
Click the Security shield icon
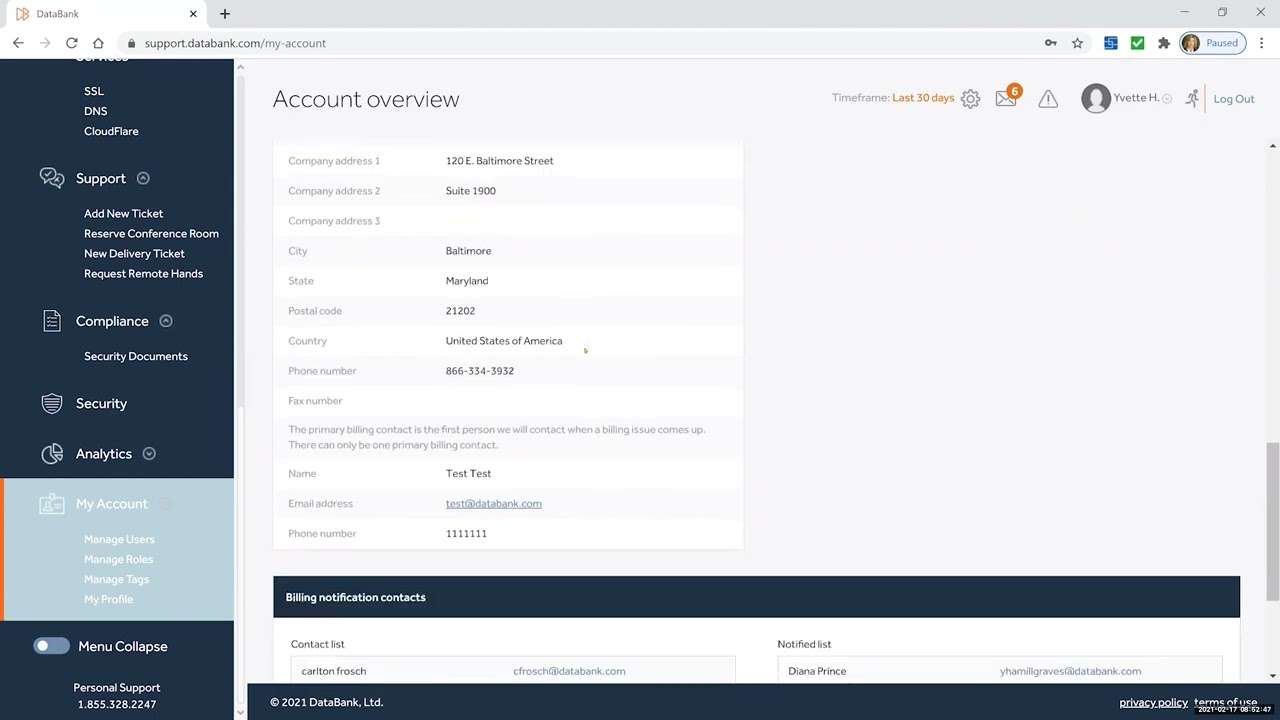[52, 403]
